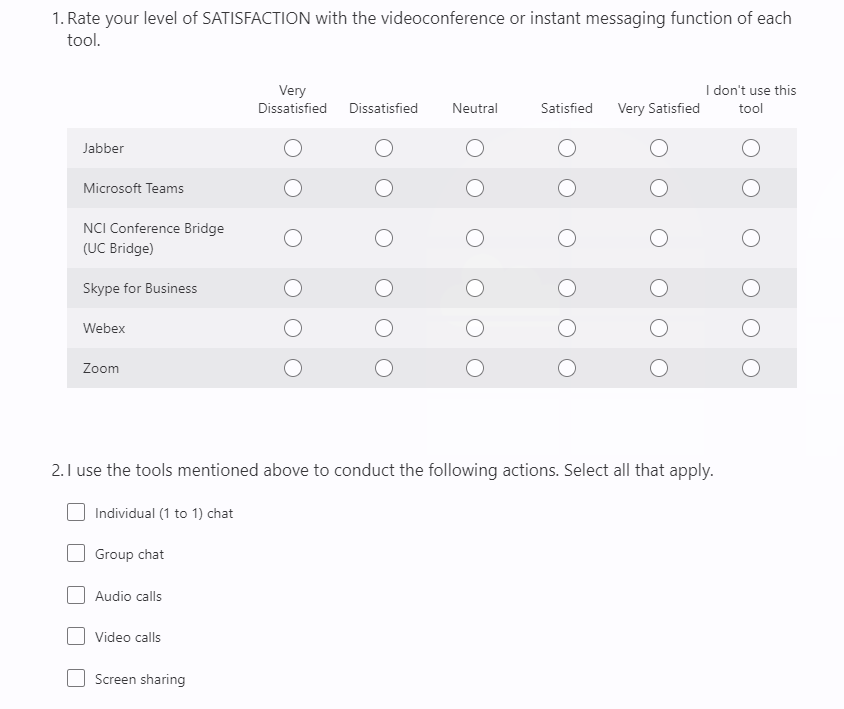Screen dimensions: 844x709
Task: Enable the Audio calls checkbox
Action: (76, 595)
